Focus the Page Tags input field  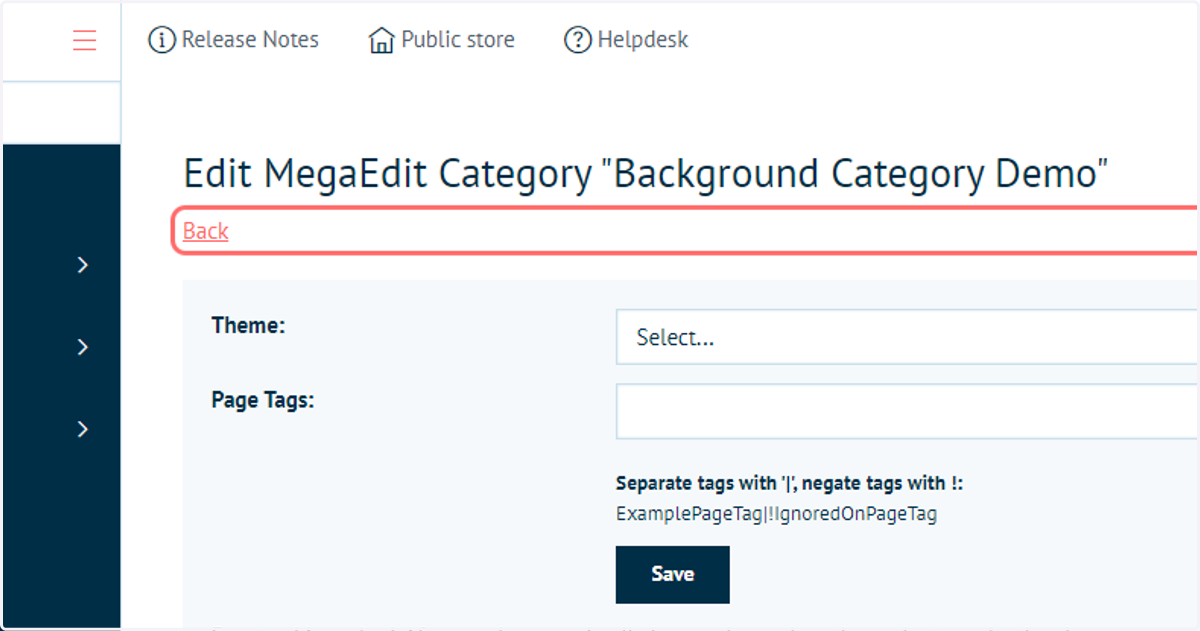point(907,411)
